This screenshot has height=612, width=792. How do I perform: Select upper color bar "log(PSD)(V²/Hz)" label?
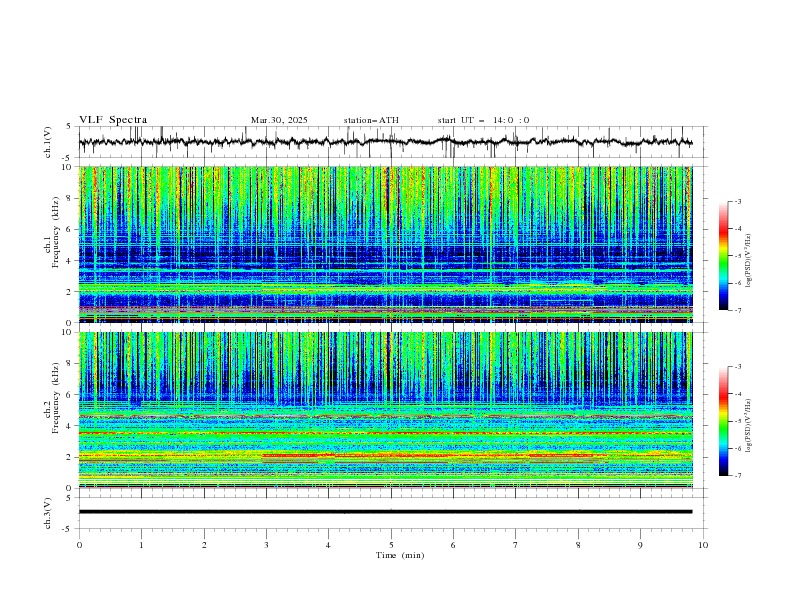748,261
